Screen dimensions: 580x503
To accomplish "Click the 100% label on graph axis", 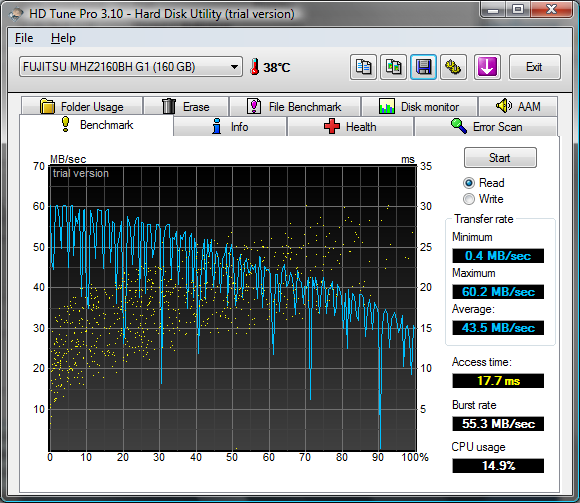I will click(x=415, y=458).
